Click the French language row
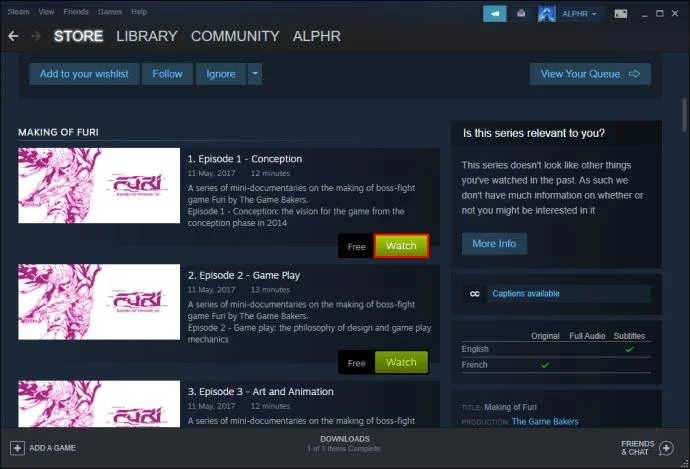The height and width of the screenshot is (469, 690). 556,365
